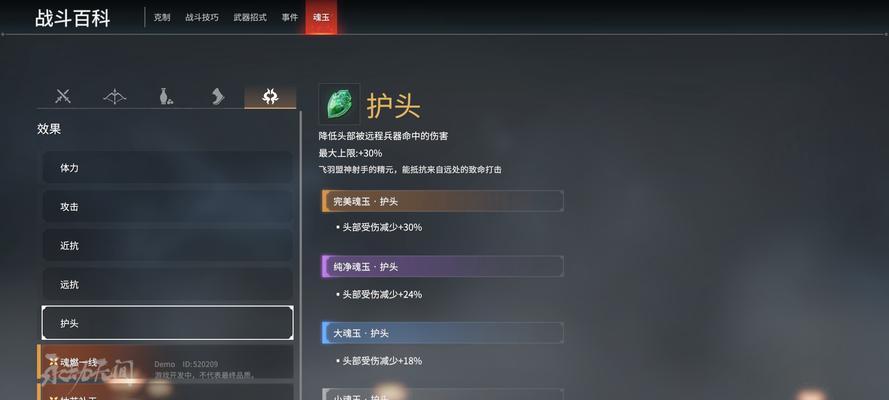Screen dimensions: 889x400
Task: Select the crossed swords melee category icon
Action: [63, 97]
